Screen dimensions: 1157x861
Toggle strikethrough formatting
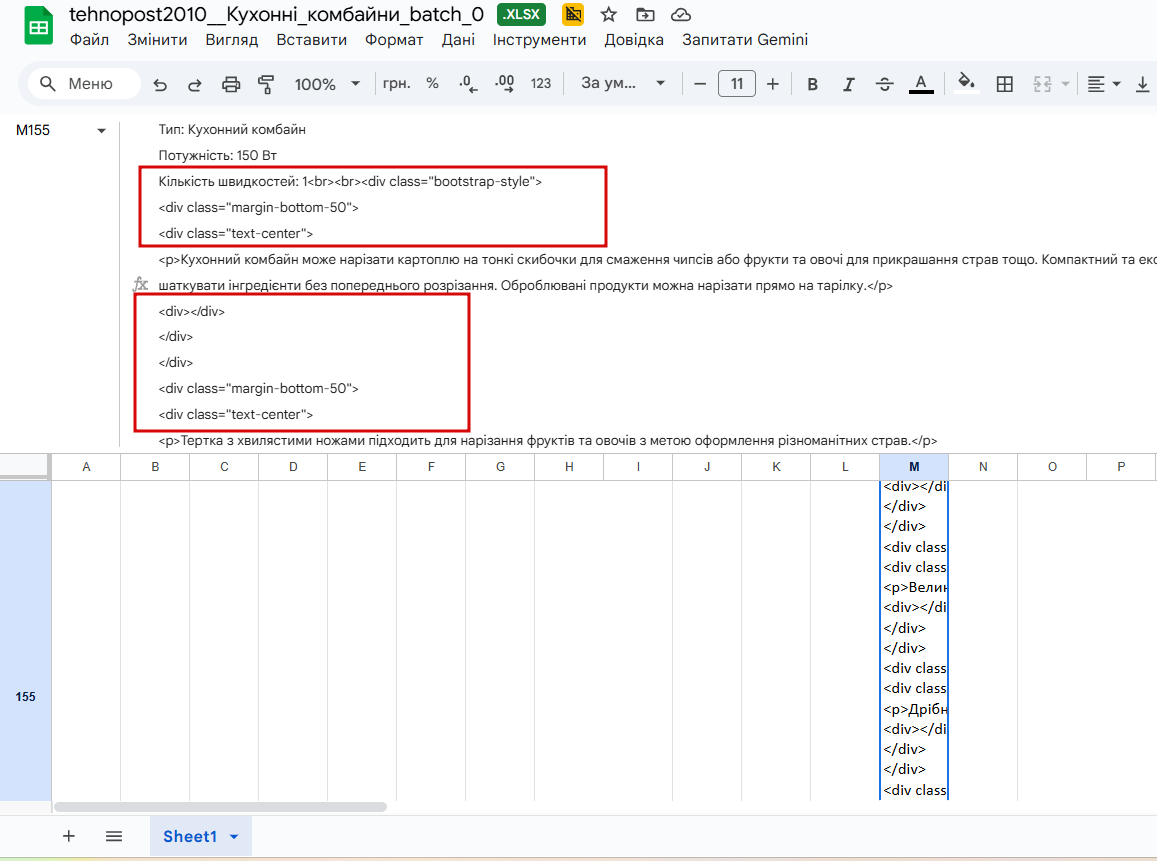885,84
